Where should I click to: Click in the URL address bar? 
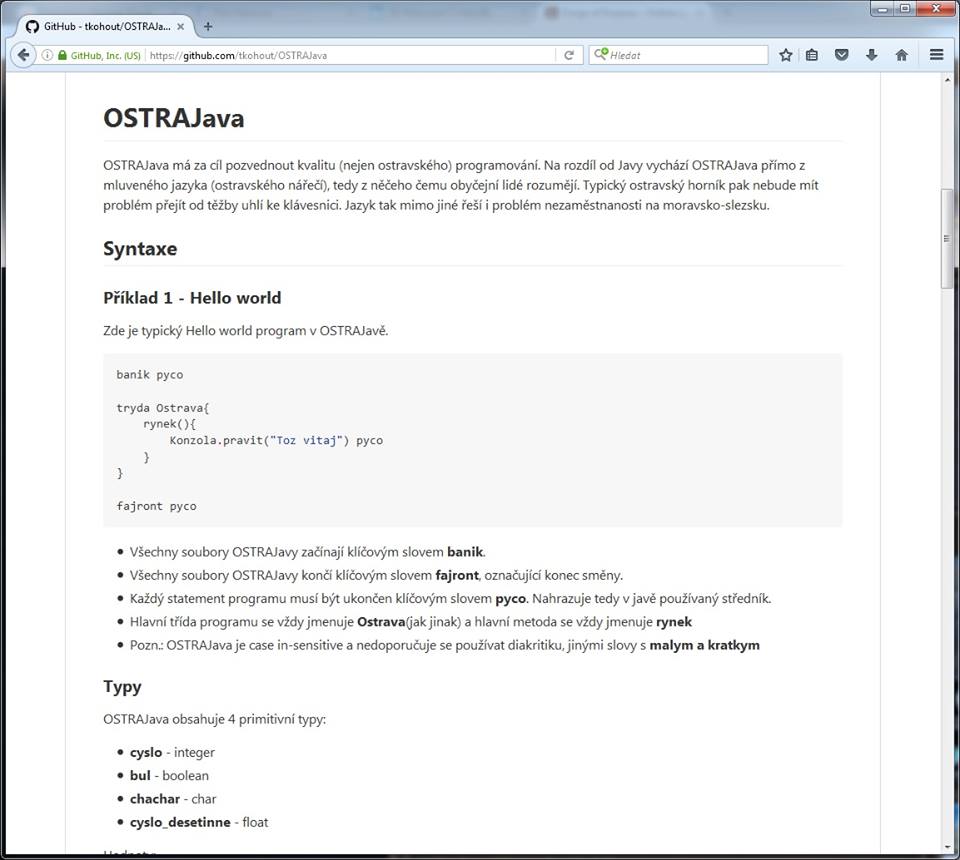point(350,55)
